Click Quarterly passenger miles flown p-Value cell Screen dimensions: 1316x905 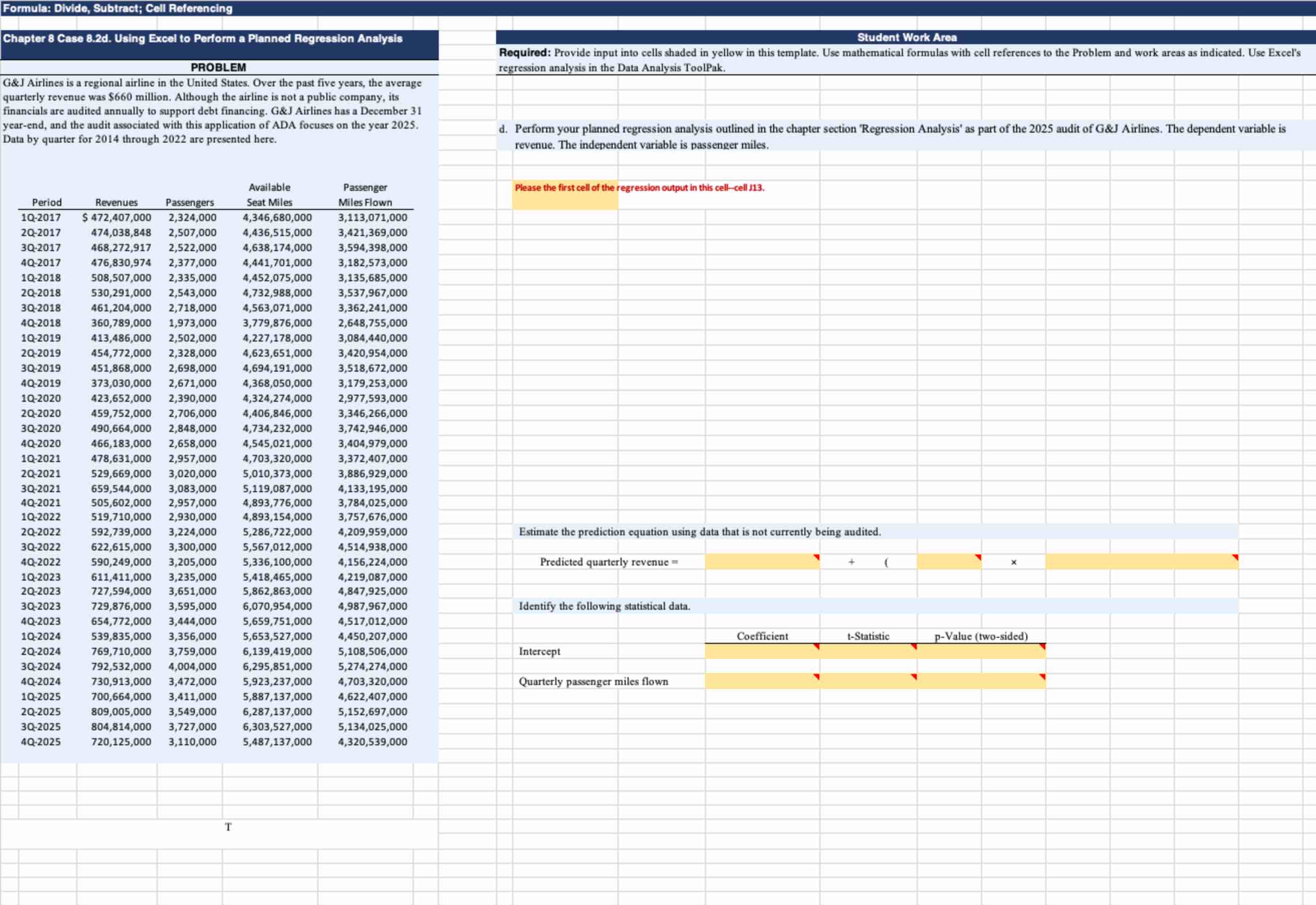pos(981,681)
